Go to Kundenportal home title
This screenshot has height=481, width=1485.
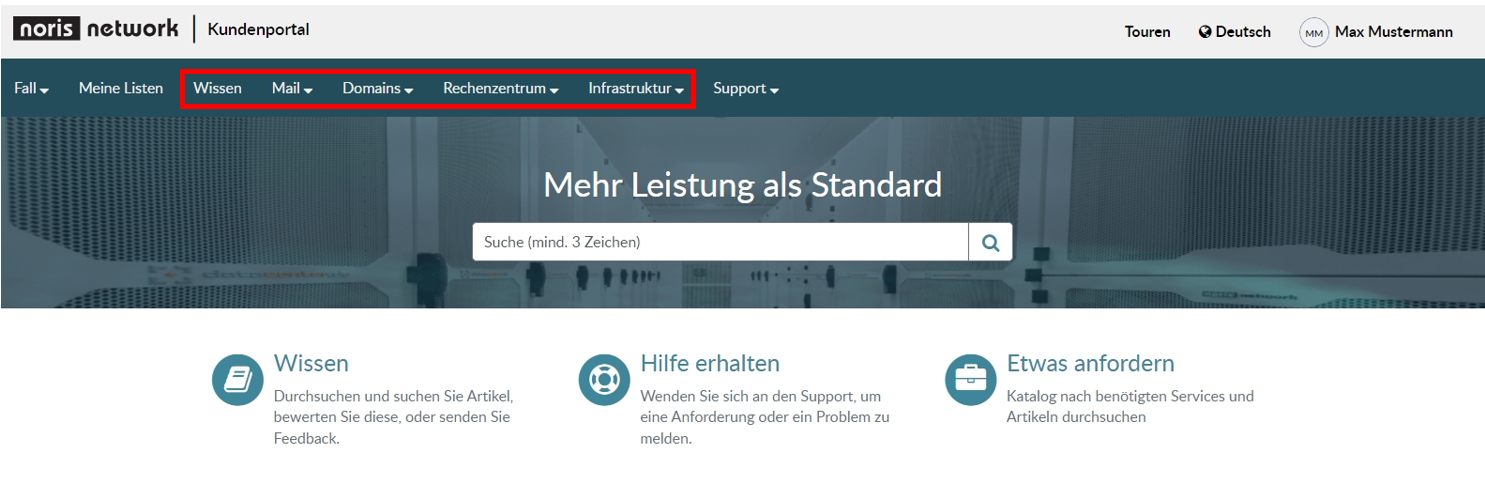pos(258,29)
